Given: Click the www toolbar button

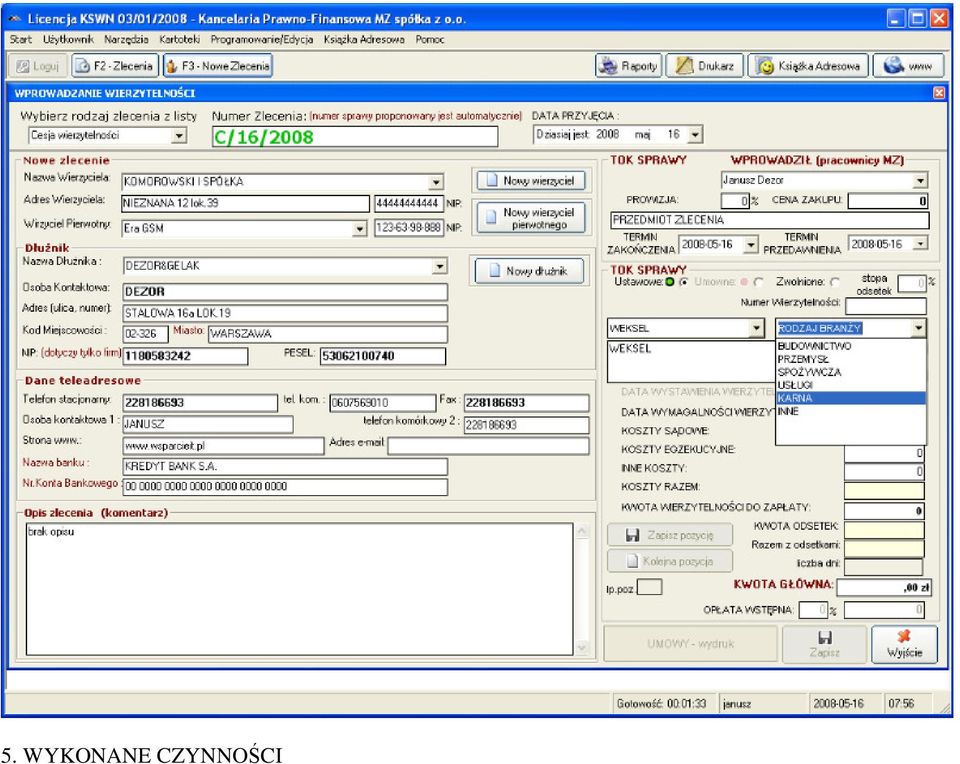Looking at the screenshot, I should tap(909, 66).
